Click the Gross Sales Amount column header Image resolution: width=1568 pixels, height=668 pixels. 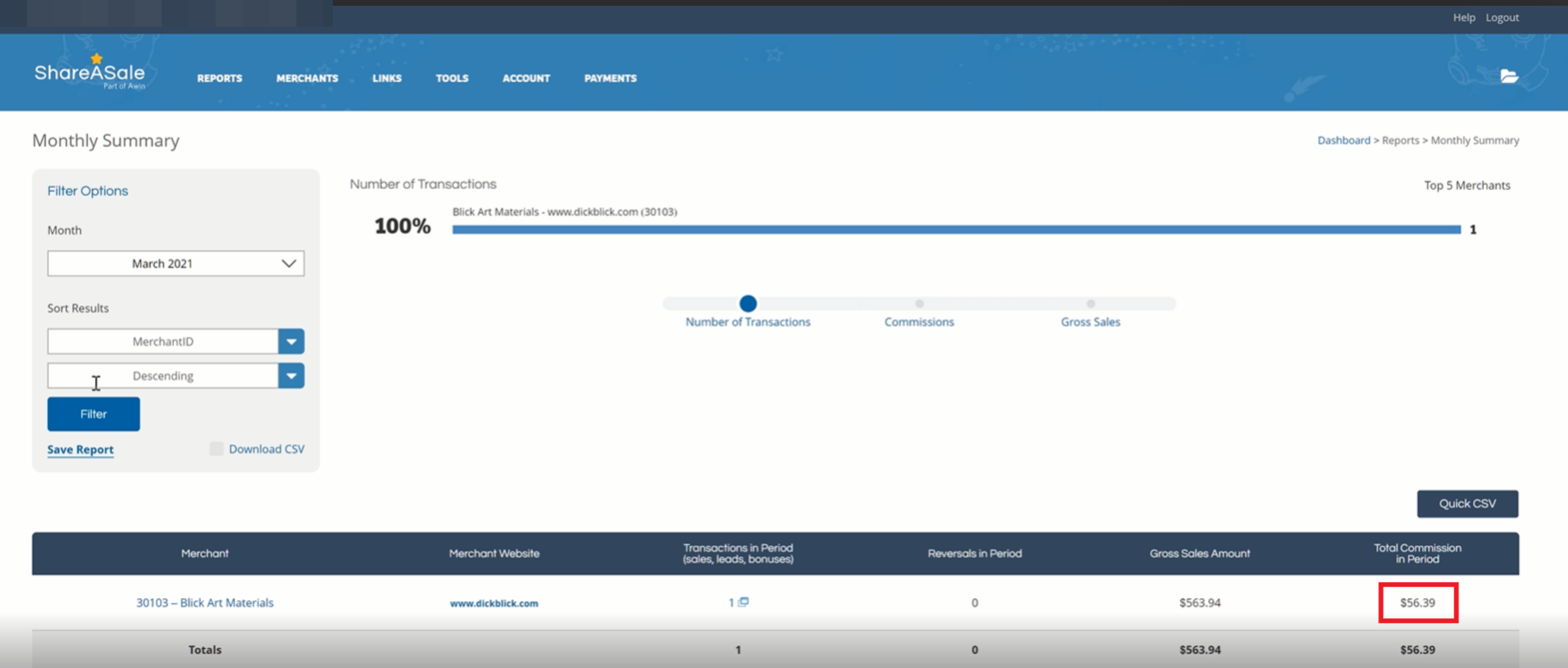1200,553
